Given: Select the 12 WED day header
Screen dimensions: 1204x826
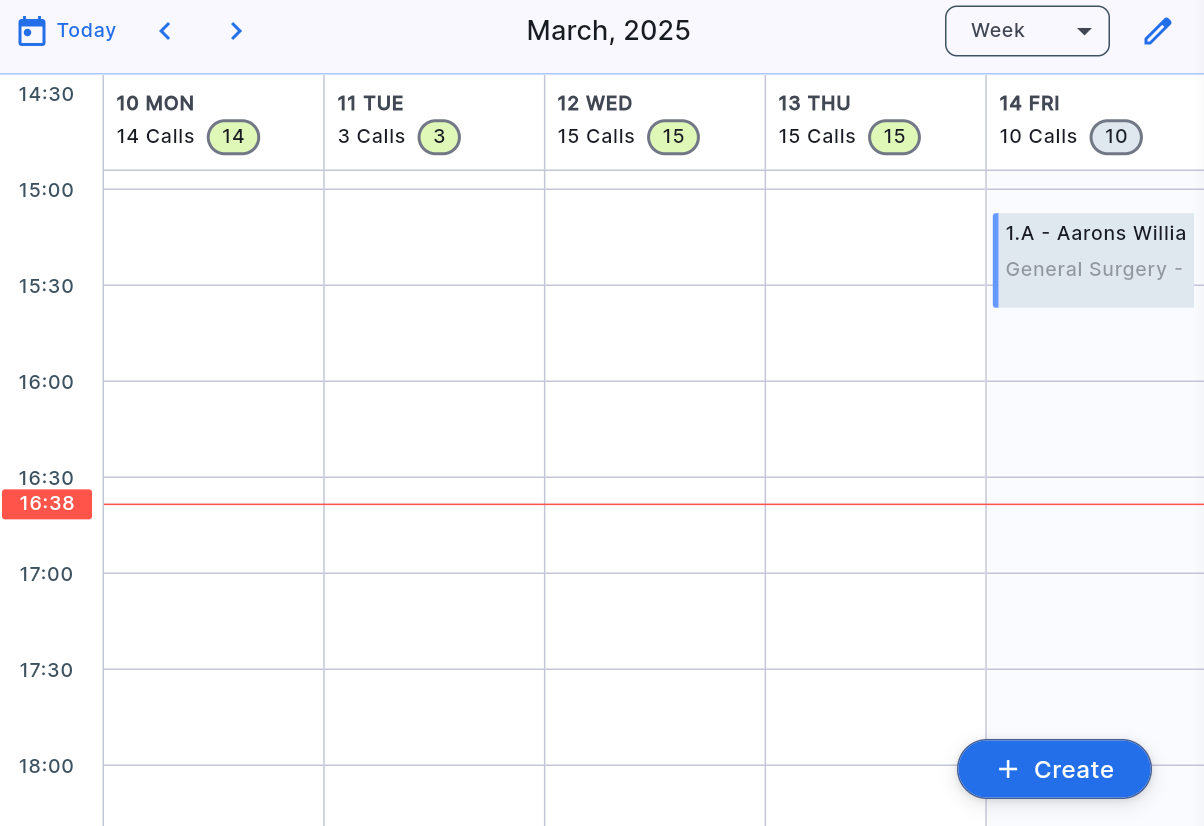Looking at the screenshot, I should click(595, 103).
